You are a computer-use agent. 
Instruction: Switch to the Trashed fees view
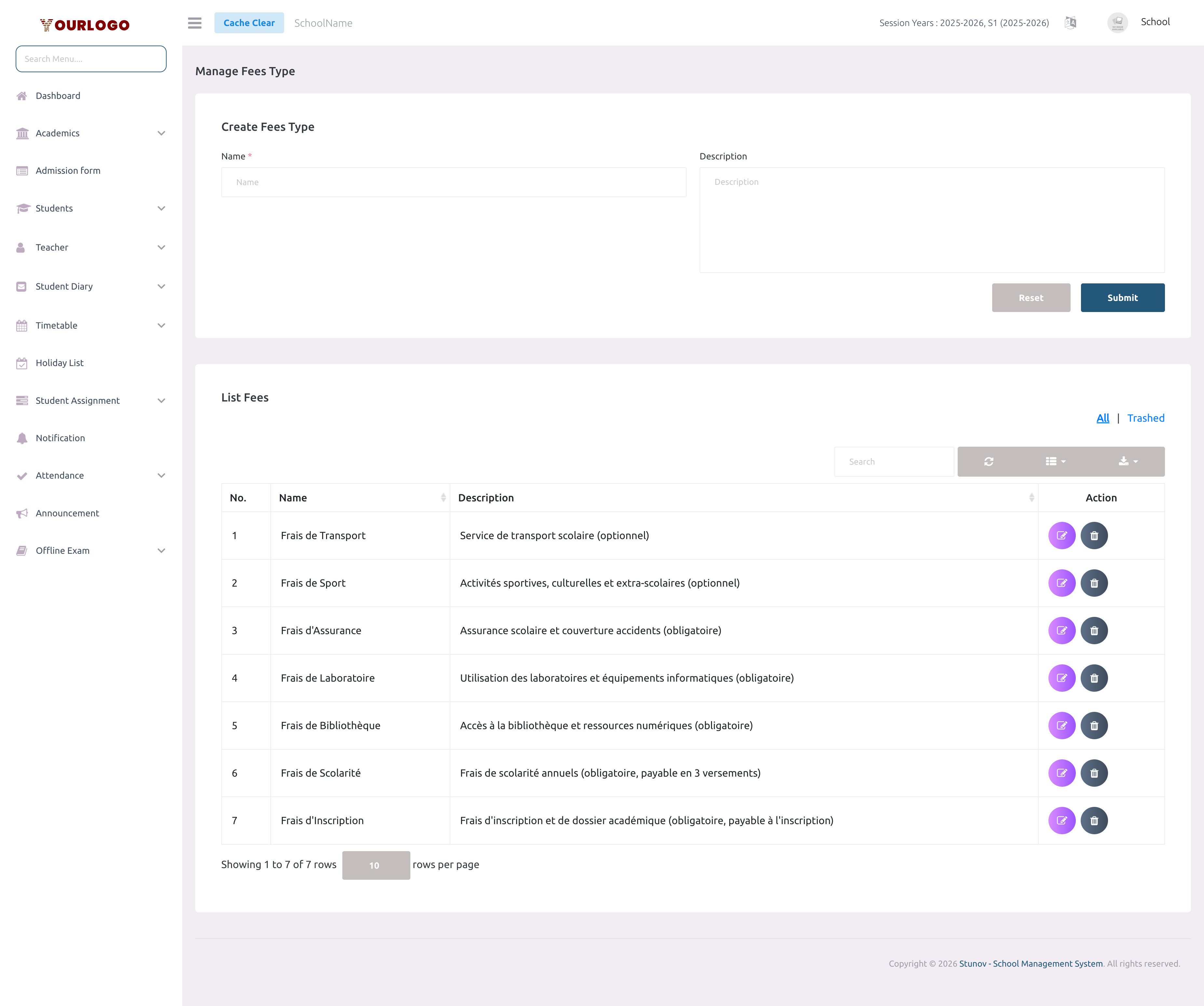(x=1146, y=418)
